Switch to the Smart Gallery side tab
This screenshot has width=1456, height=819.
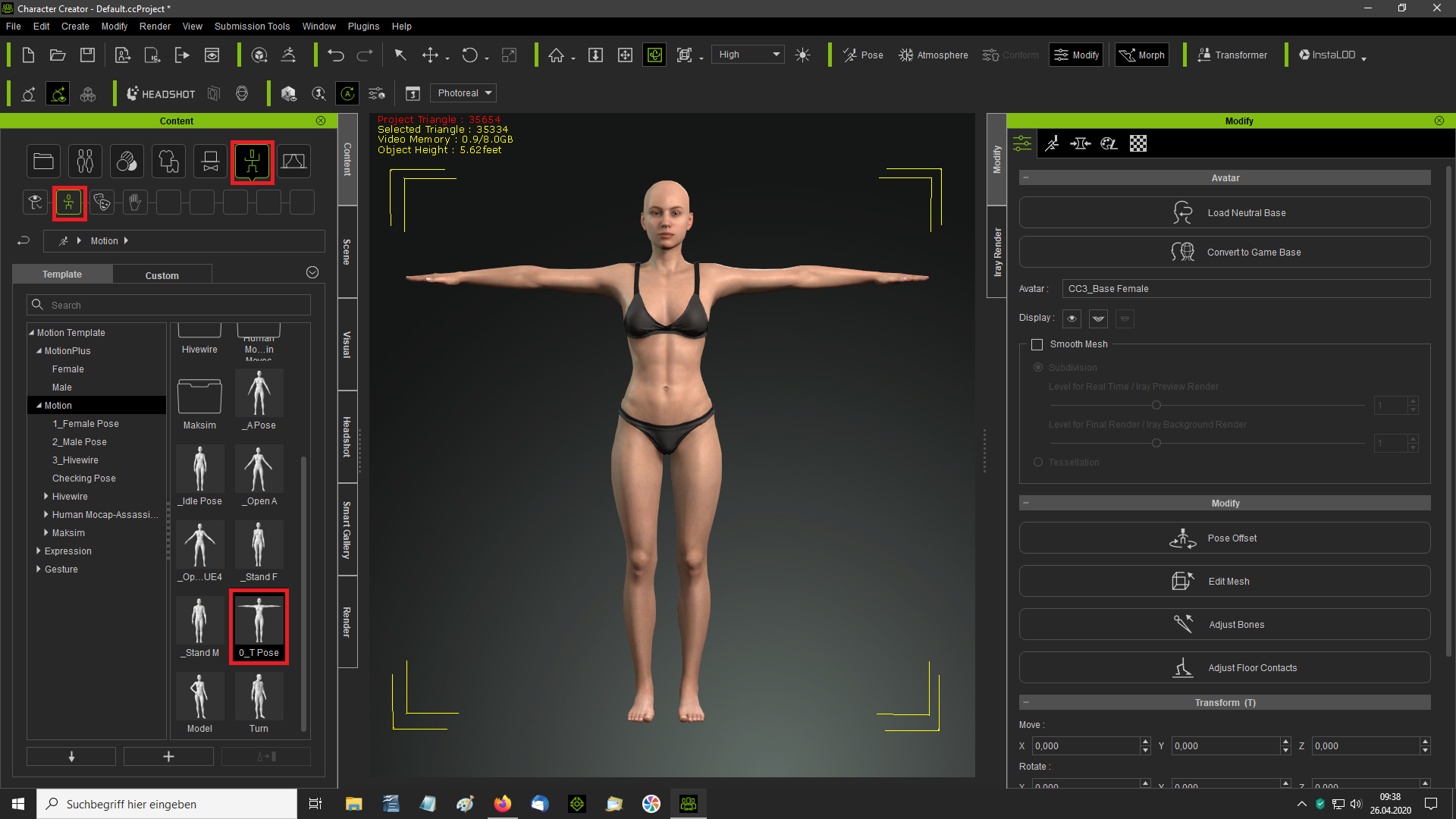(x=347, y=529)
